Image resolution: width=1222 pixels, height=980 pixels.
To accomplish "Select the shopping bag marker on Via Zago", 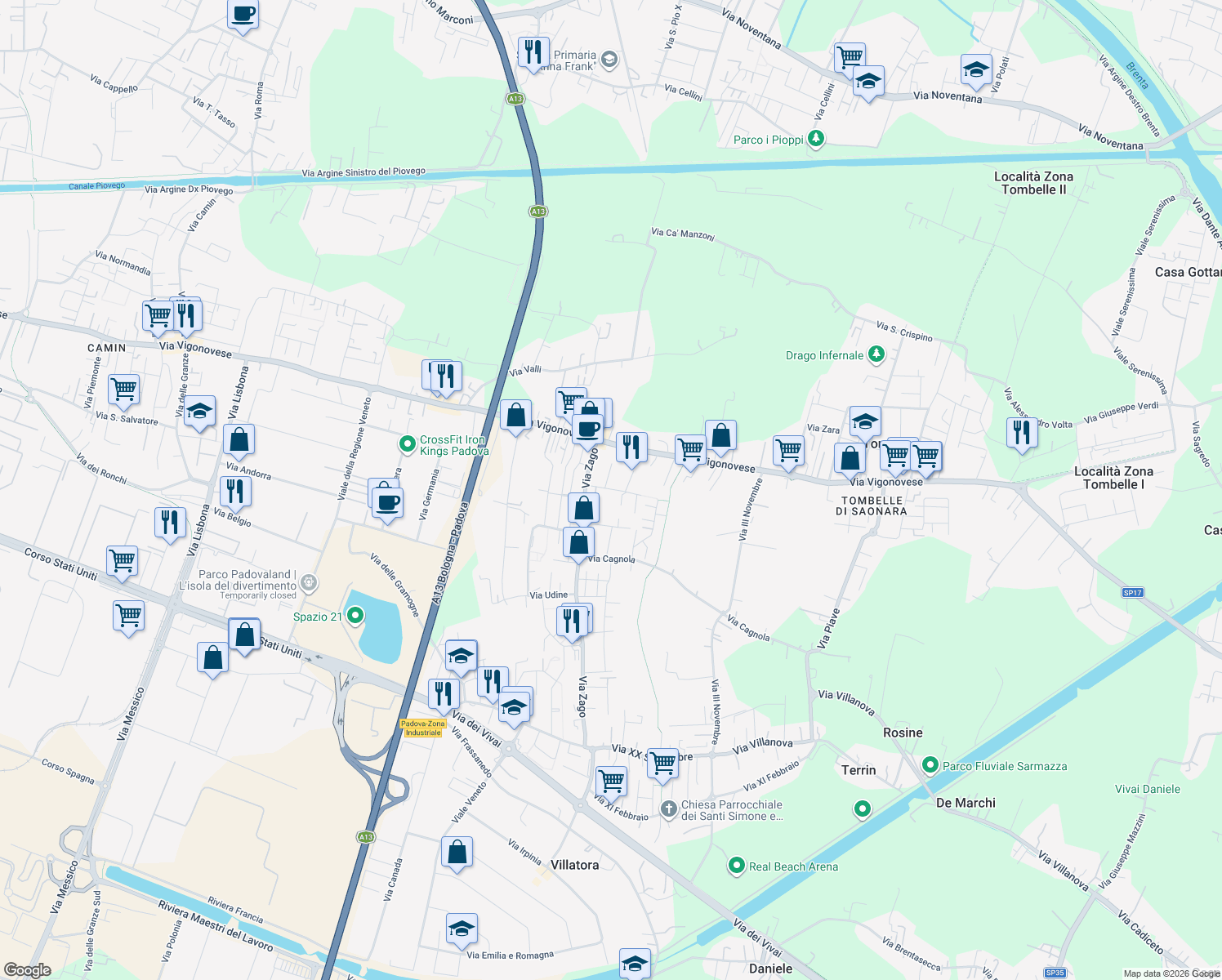I will [583, 507].
